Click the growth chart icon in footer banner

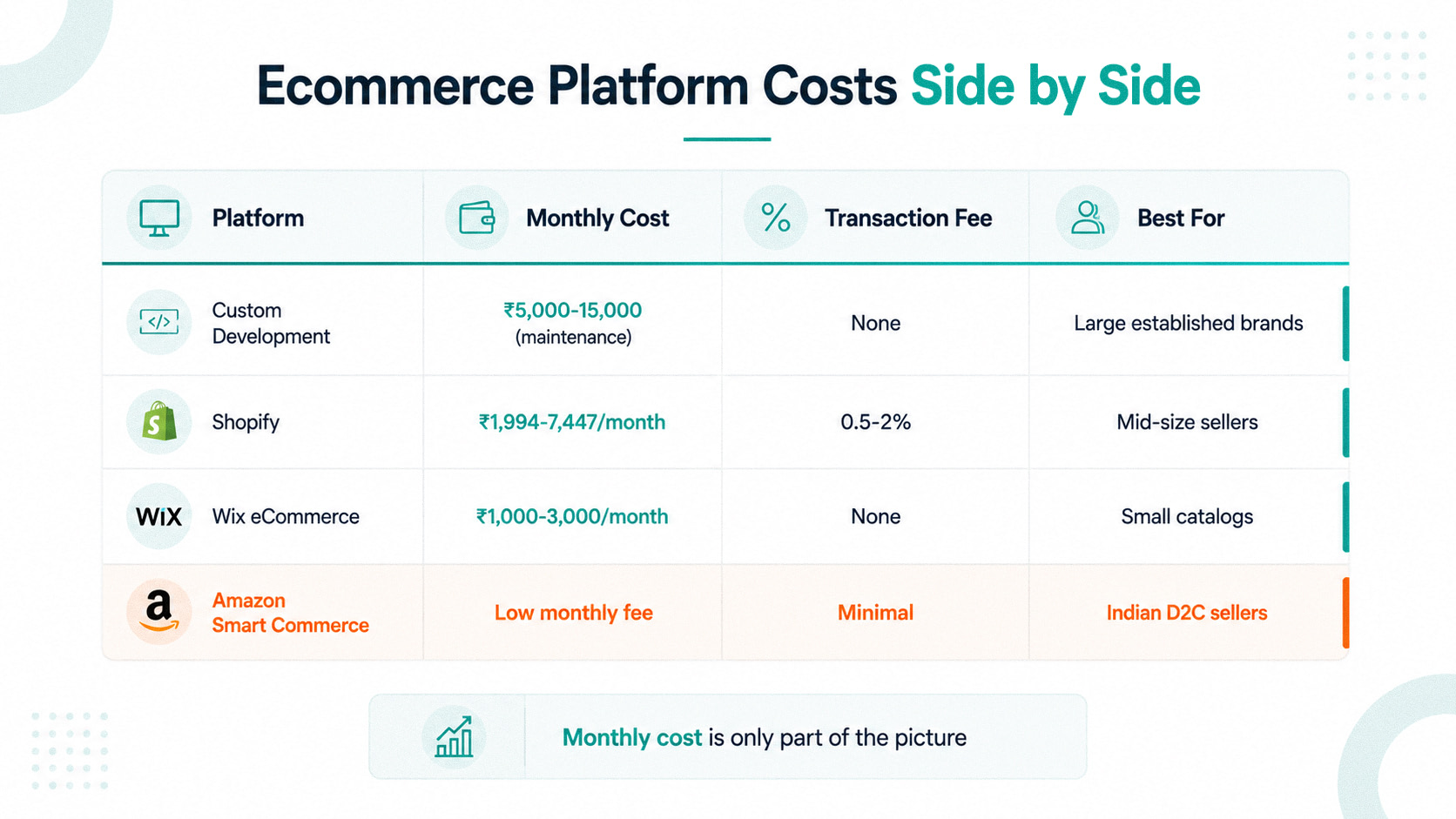[x=454, y=737]
